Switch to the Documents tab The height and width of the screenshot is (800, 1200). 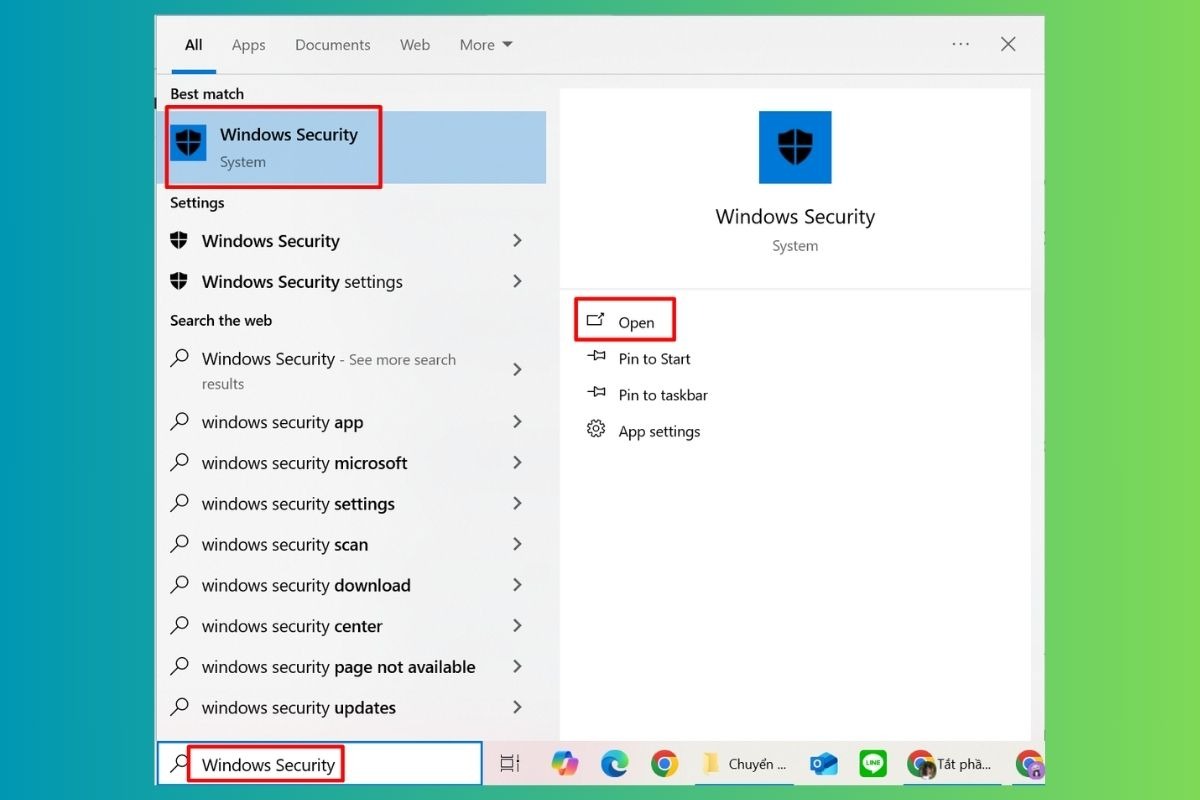point(332,45)
